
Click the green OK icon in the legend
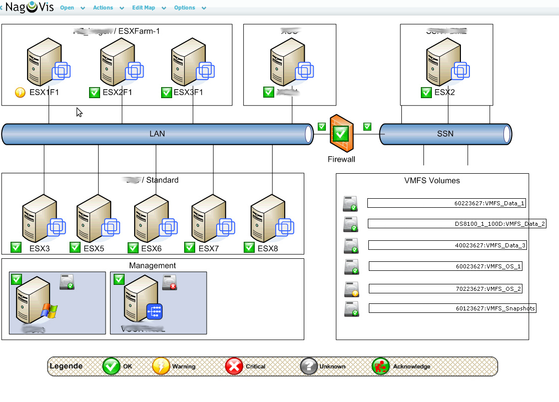tap(111, 366)
